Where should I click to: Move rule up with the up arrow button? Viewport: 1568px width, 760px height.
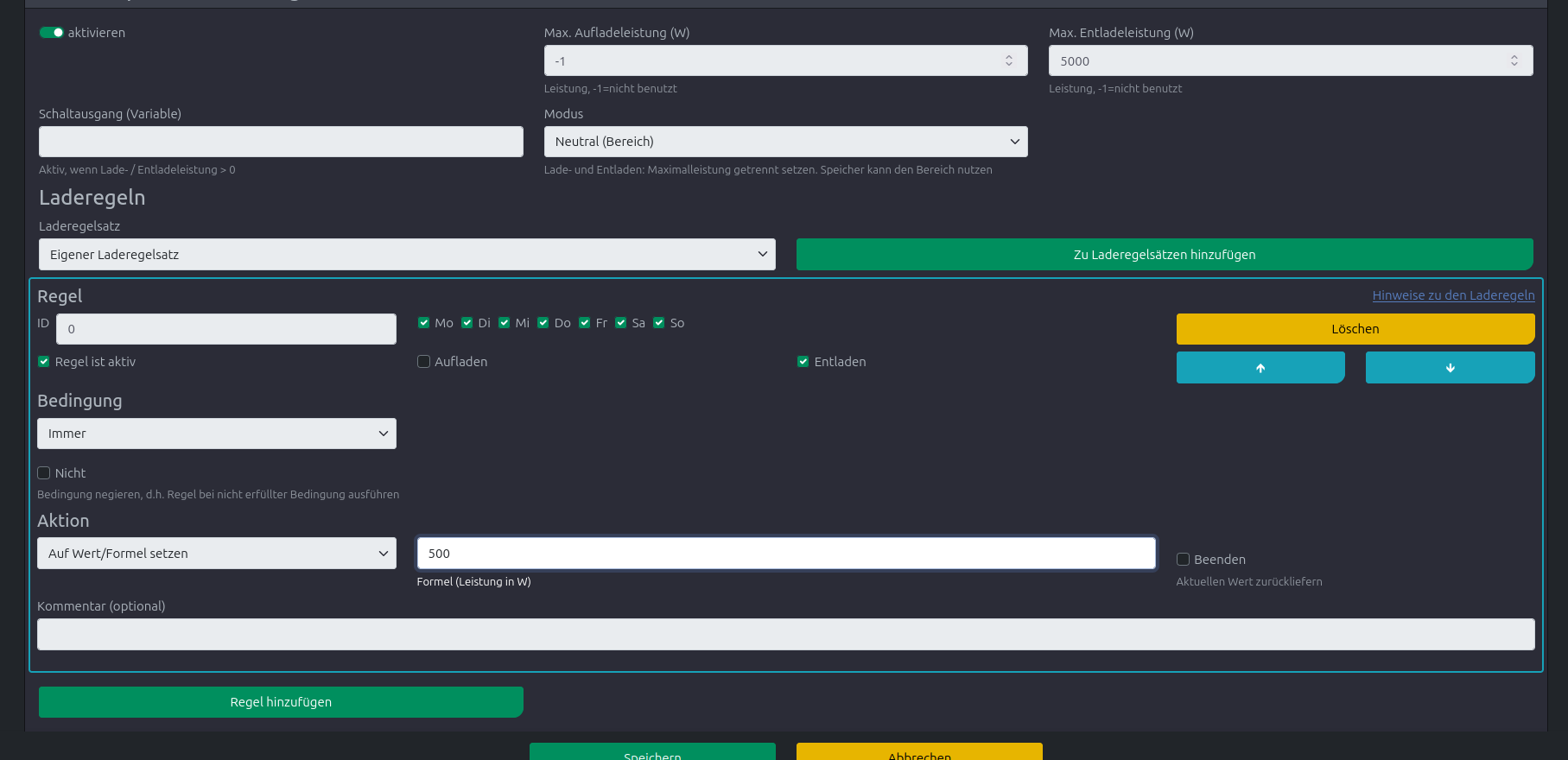1260,367
